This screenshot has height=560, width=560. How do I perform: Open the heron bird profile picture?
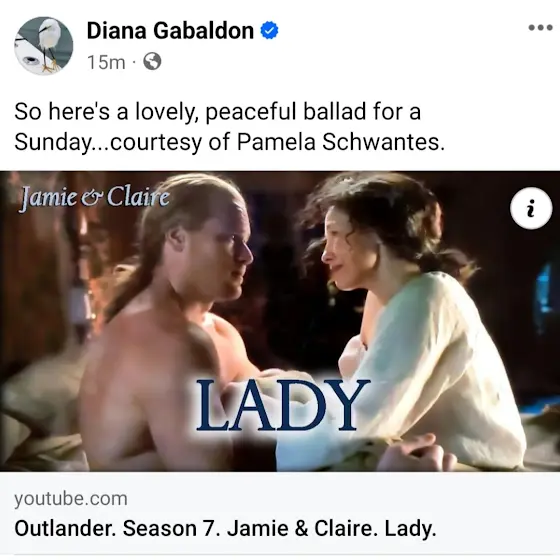44,46
